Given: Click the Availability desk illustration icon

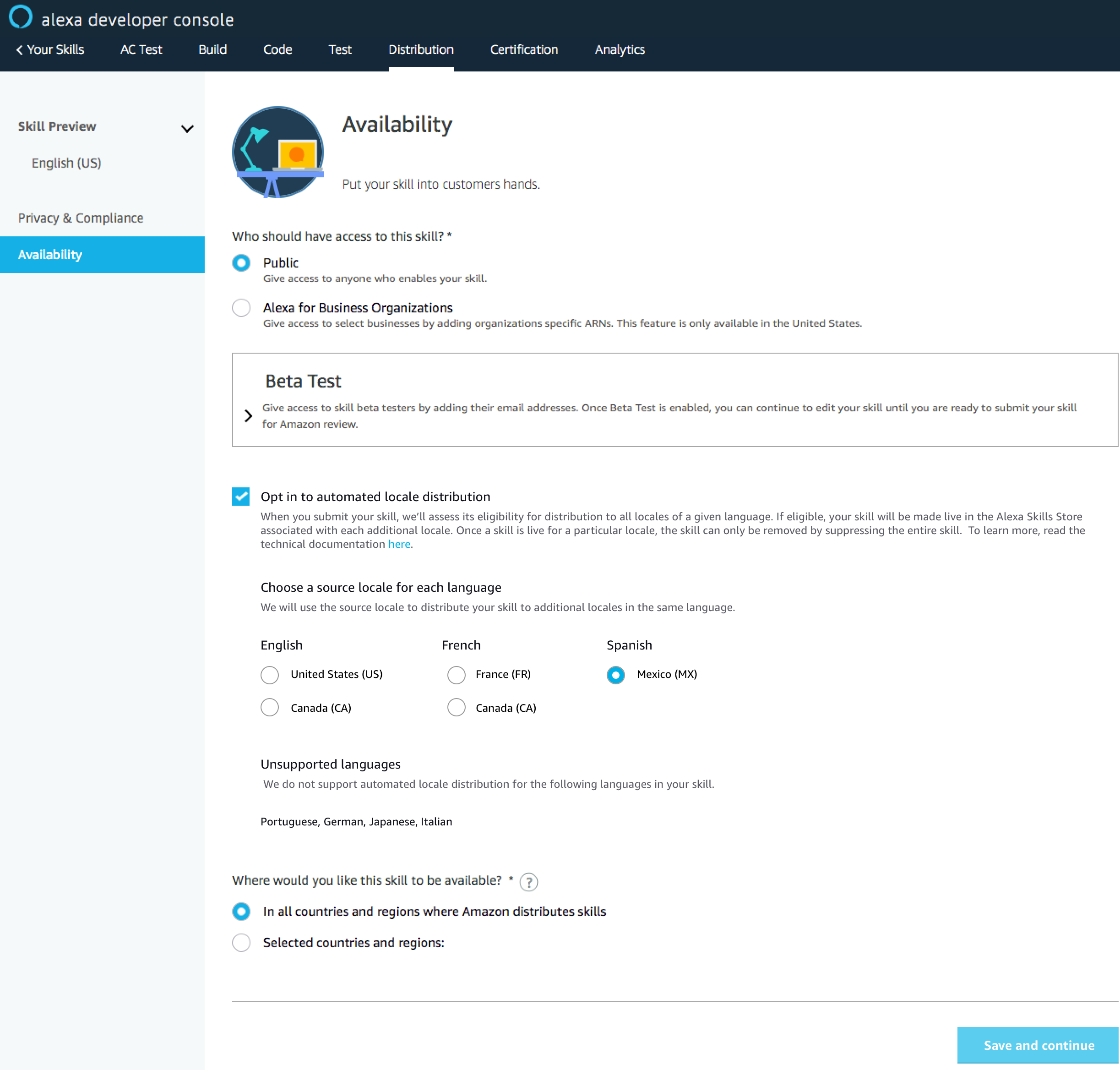Looking at the screenshot, I should pos(278,152).
